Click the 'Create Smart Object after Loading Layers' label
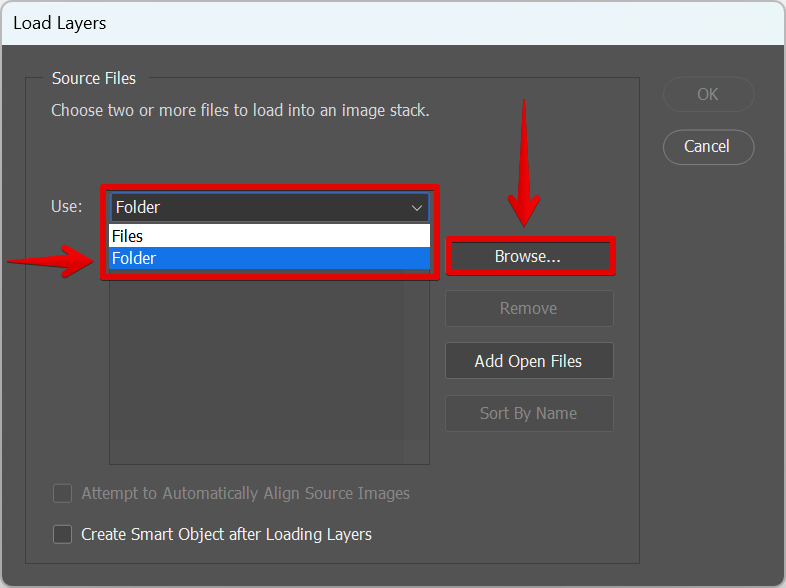 pyautogui.click(x=226, y=534)
